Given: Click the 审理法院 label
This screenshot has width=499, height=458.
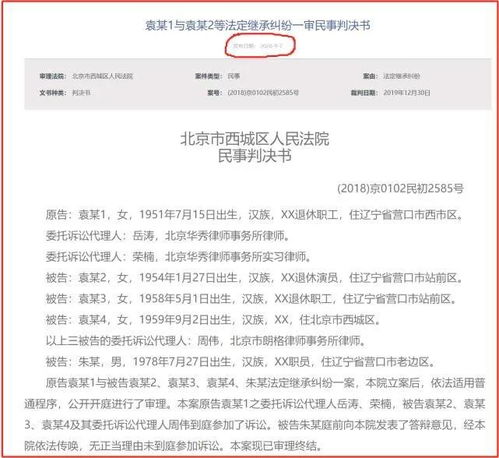Looking at the screenshot, I should 53,76.
